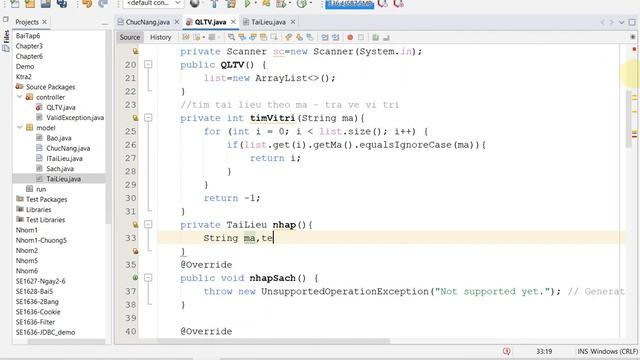Jump to Last Edit location icon

click(186, 37)
